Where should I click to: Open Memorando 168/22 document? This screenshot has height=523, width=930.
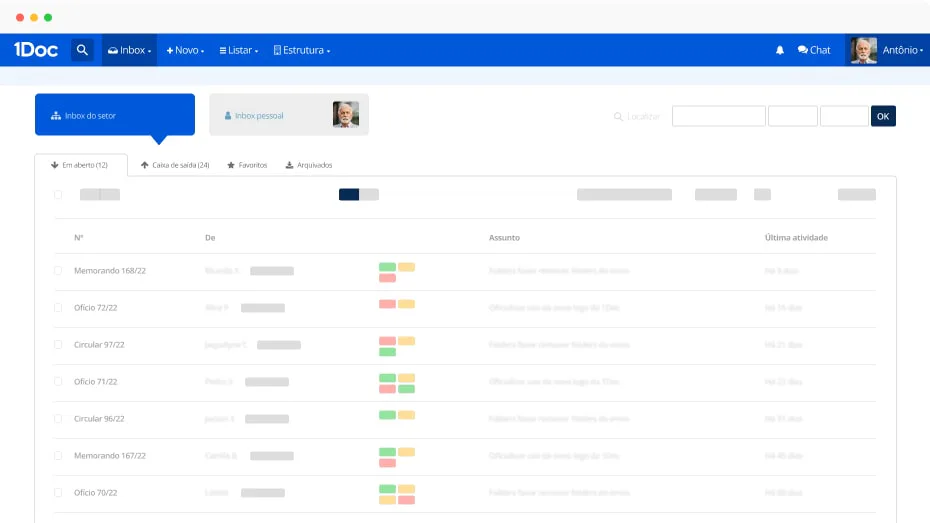pos(110,270)
